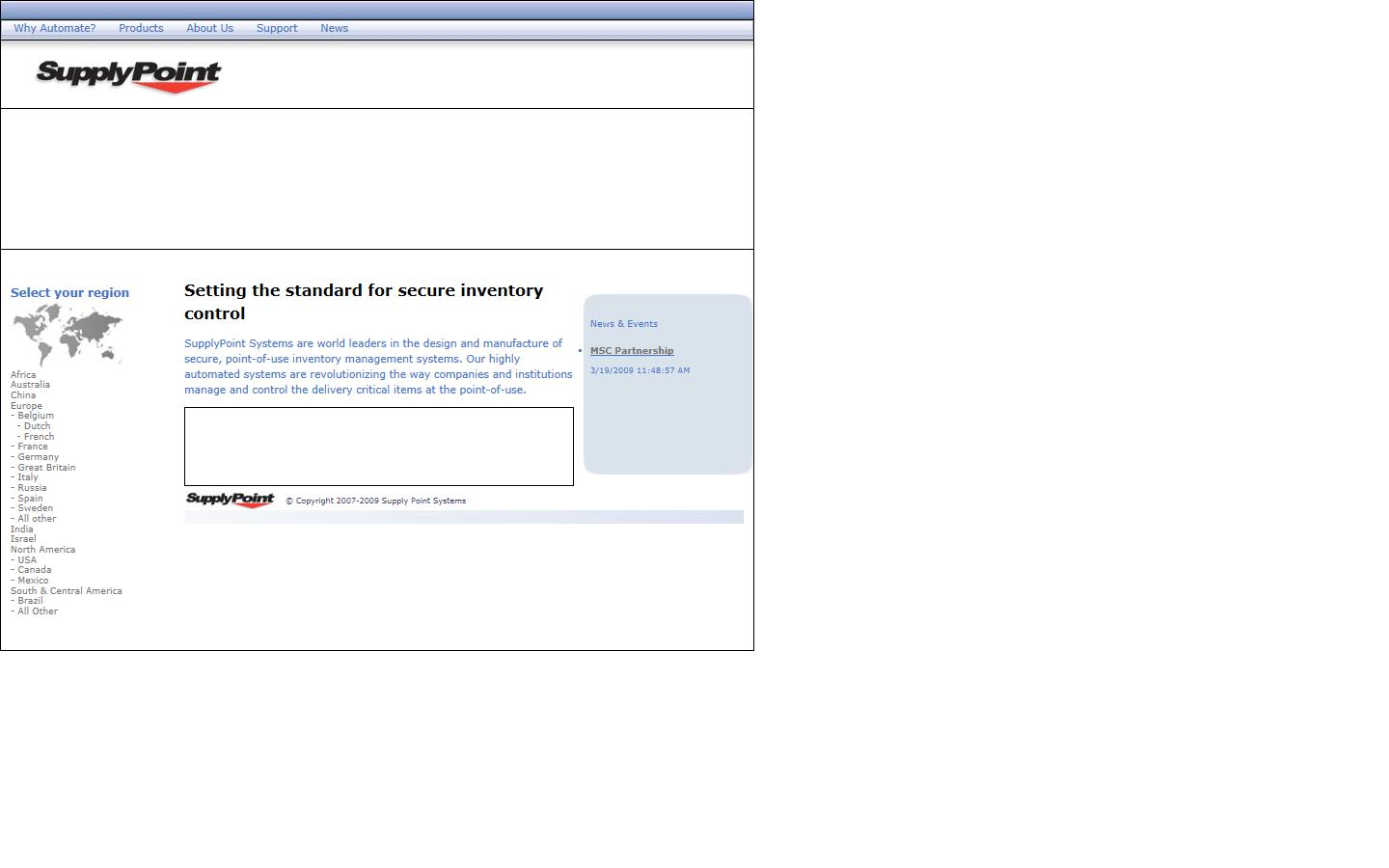1389x868 pixels.
Task: Open the Support menu item
Action: click(x=277, y=28)
